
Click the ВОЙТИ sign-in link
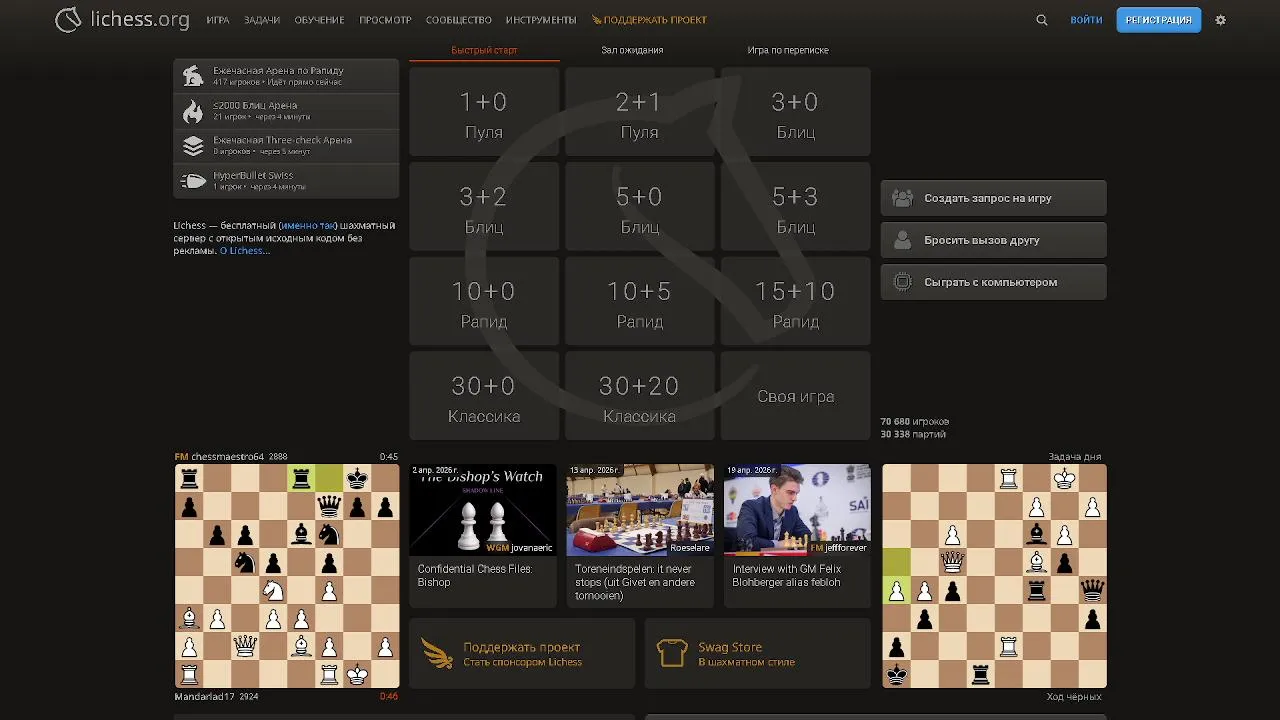[x=1086, y=20]
